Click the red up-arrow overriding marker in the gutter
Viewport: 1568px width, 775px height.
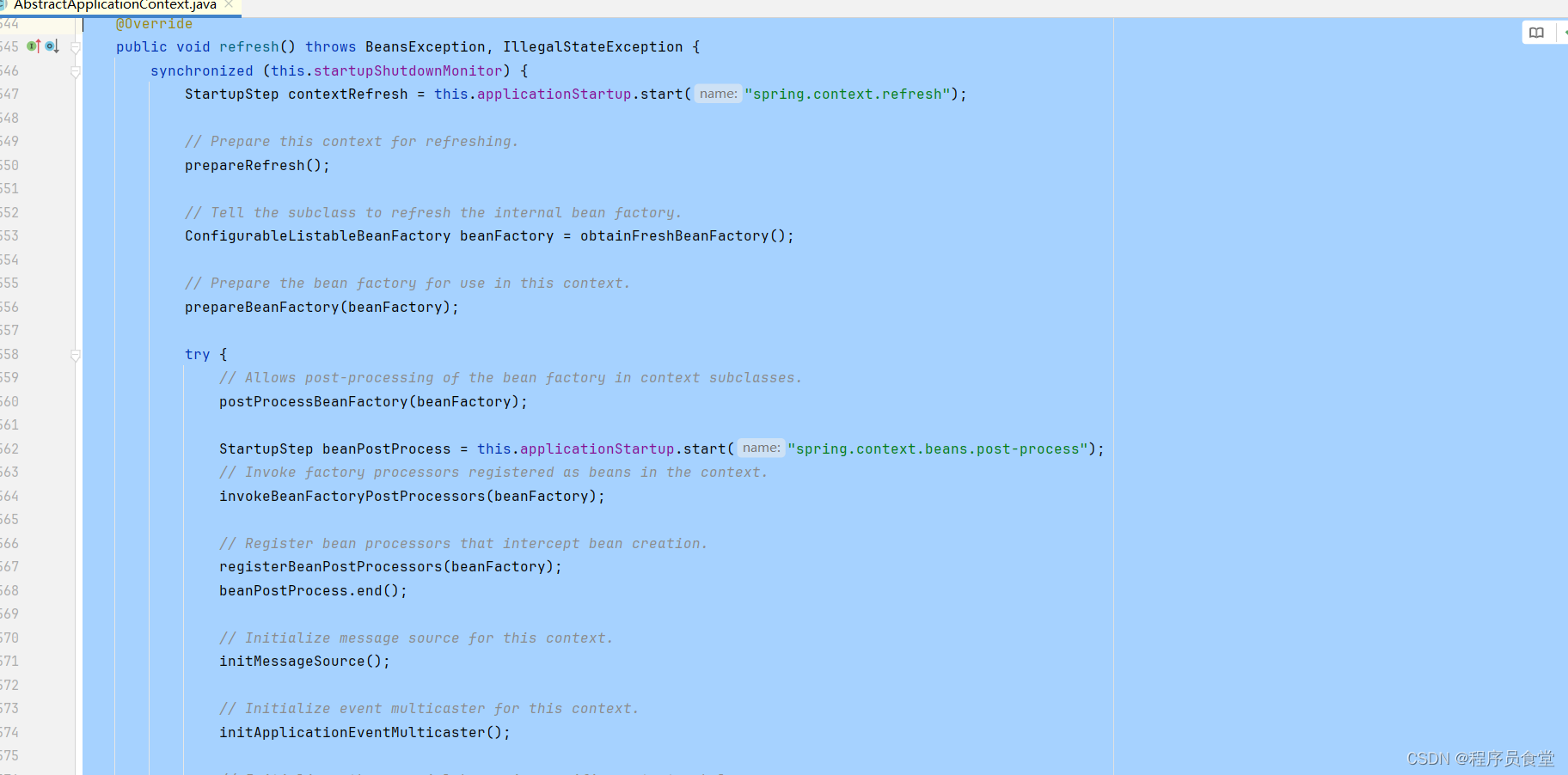point(39,46)
